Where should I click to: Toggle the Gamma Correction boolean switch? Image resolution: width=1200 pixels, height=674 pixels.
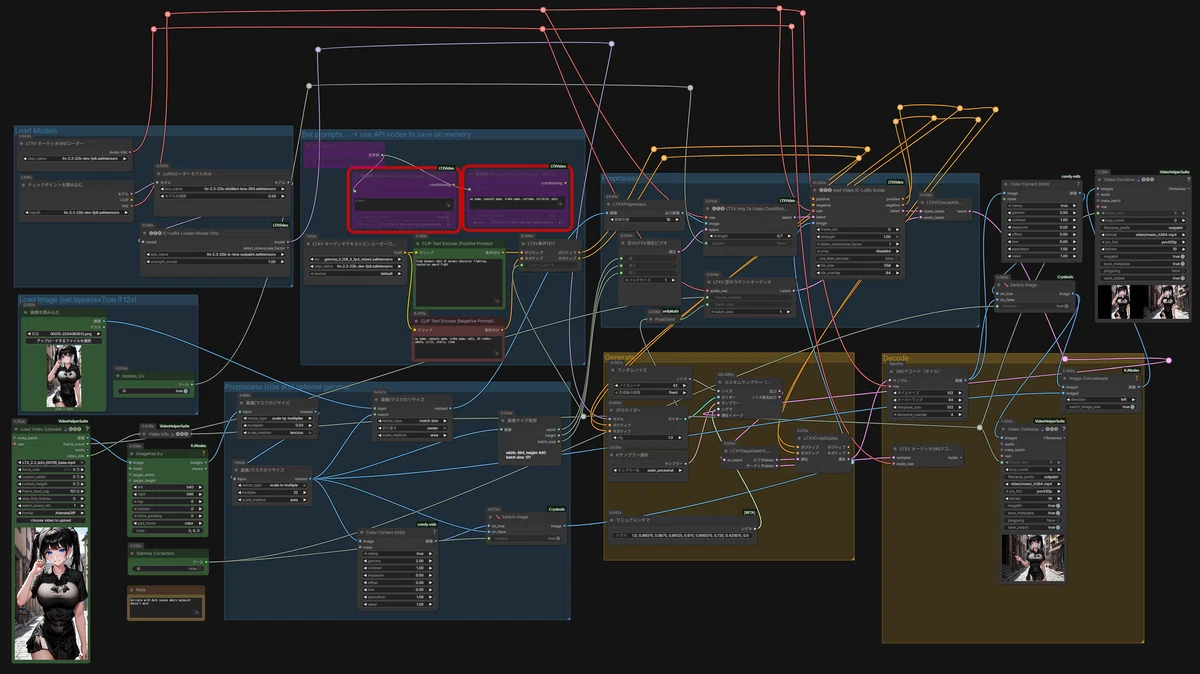(170, 568)
